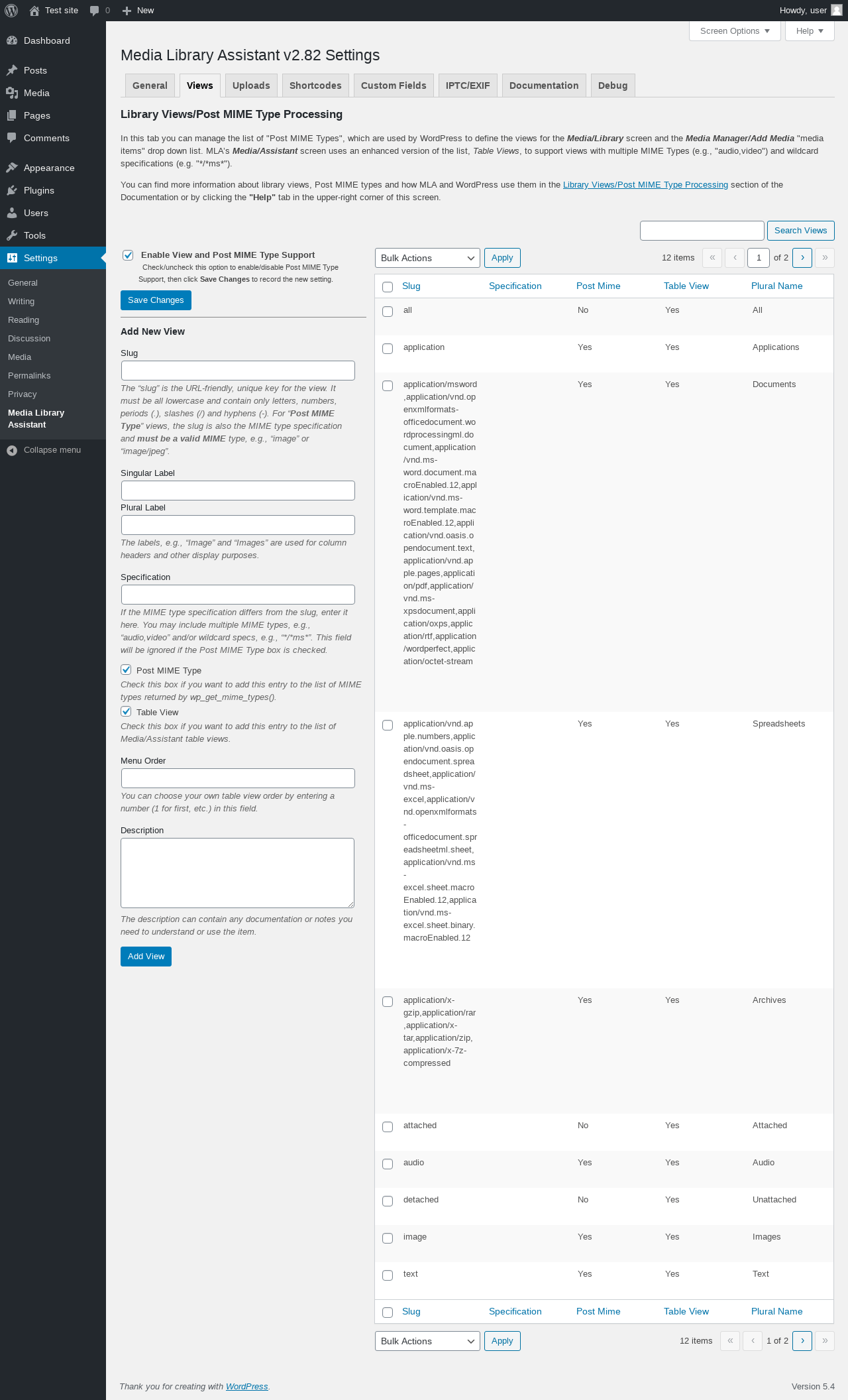Open the top Bulk Actions dropdown
The image size is (848, 1400).
(x=427, y=258)
